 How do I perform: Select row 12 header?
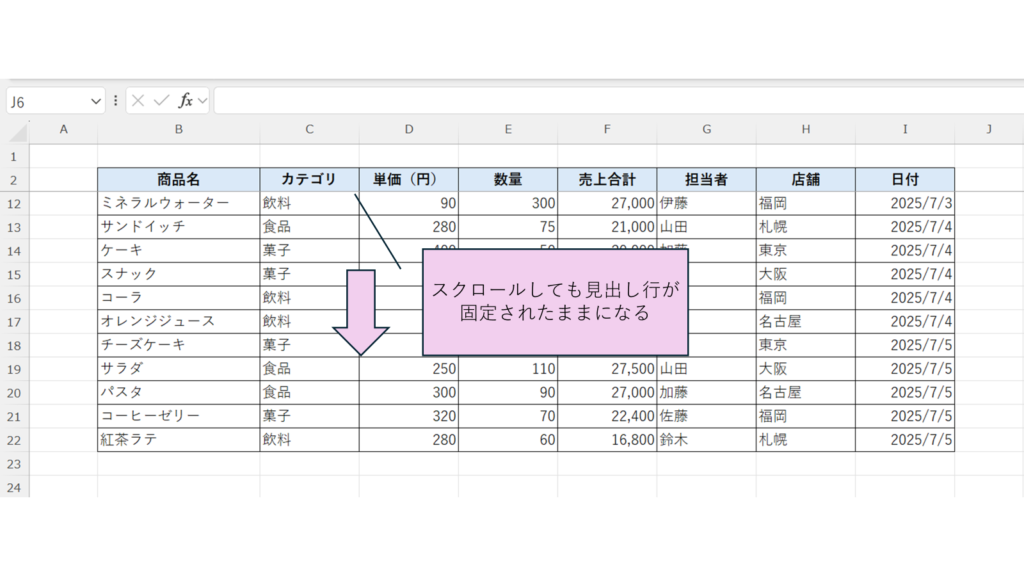[x=14, y=203]
